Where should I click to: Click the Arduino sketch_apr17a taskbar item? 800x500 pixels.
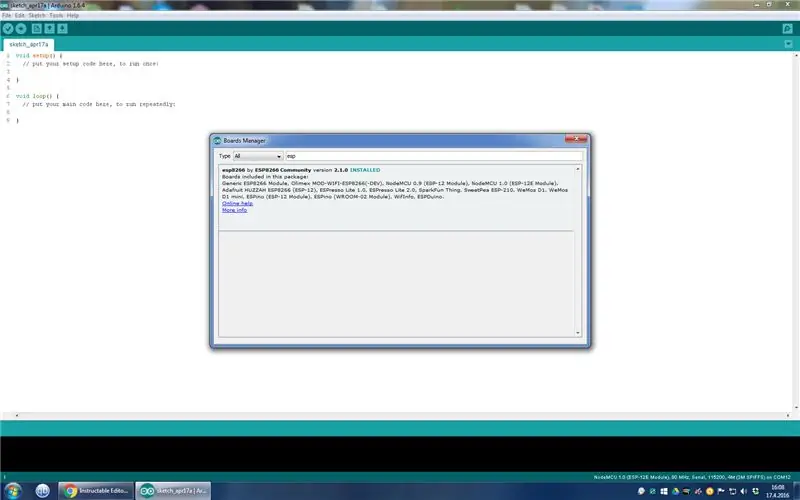173,491
